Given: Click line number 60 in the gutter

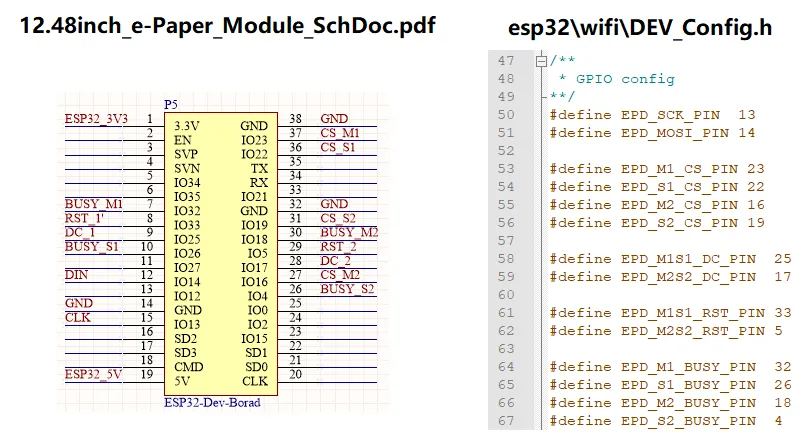Looking at the screenshot, I should click(506, 295).
